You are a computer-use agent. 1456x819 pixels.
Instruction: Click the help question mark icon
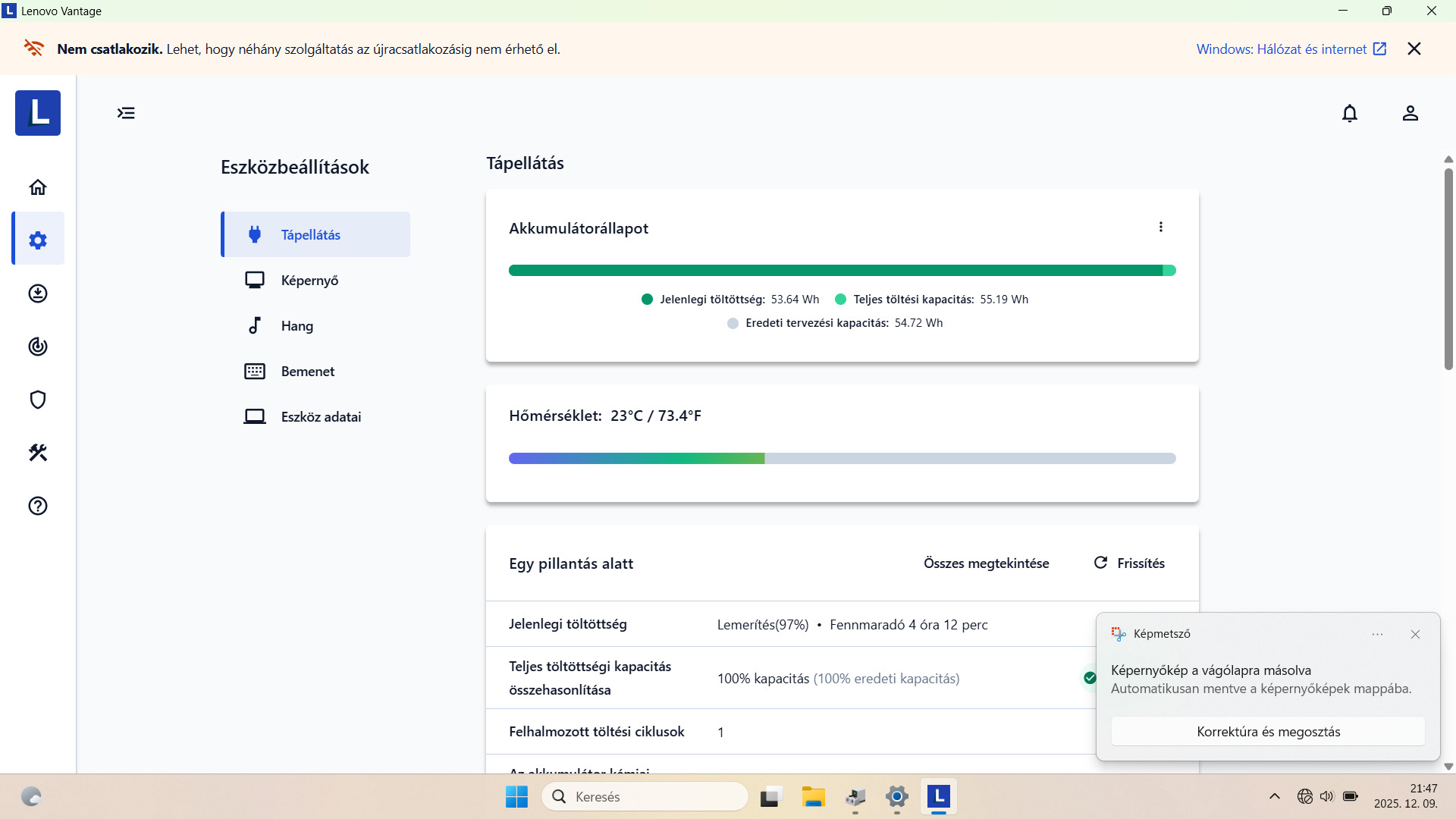click(38, 506)
